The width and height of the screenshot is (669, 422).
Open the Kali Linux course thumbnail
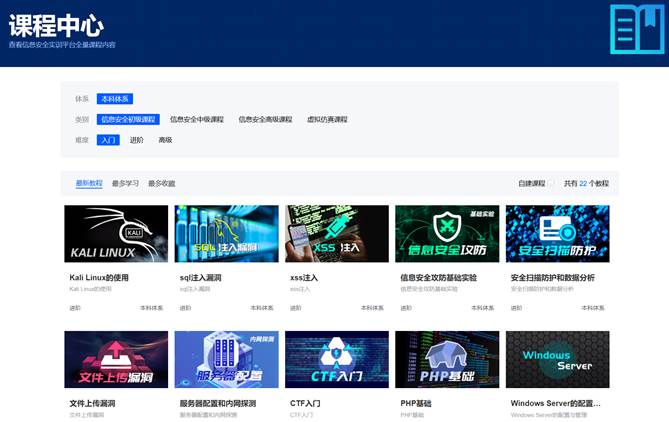(x=116, y=234)
